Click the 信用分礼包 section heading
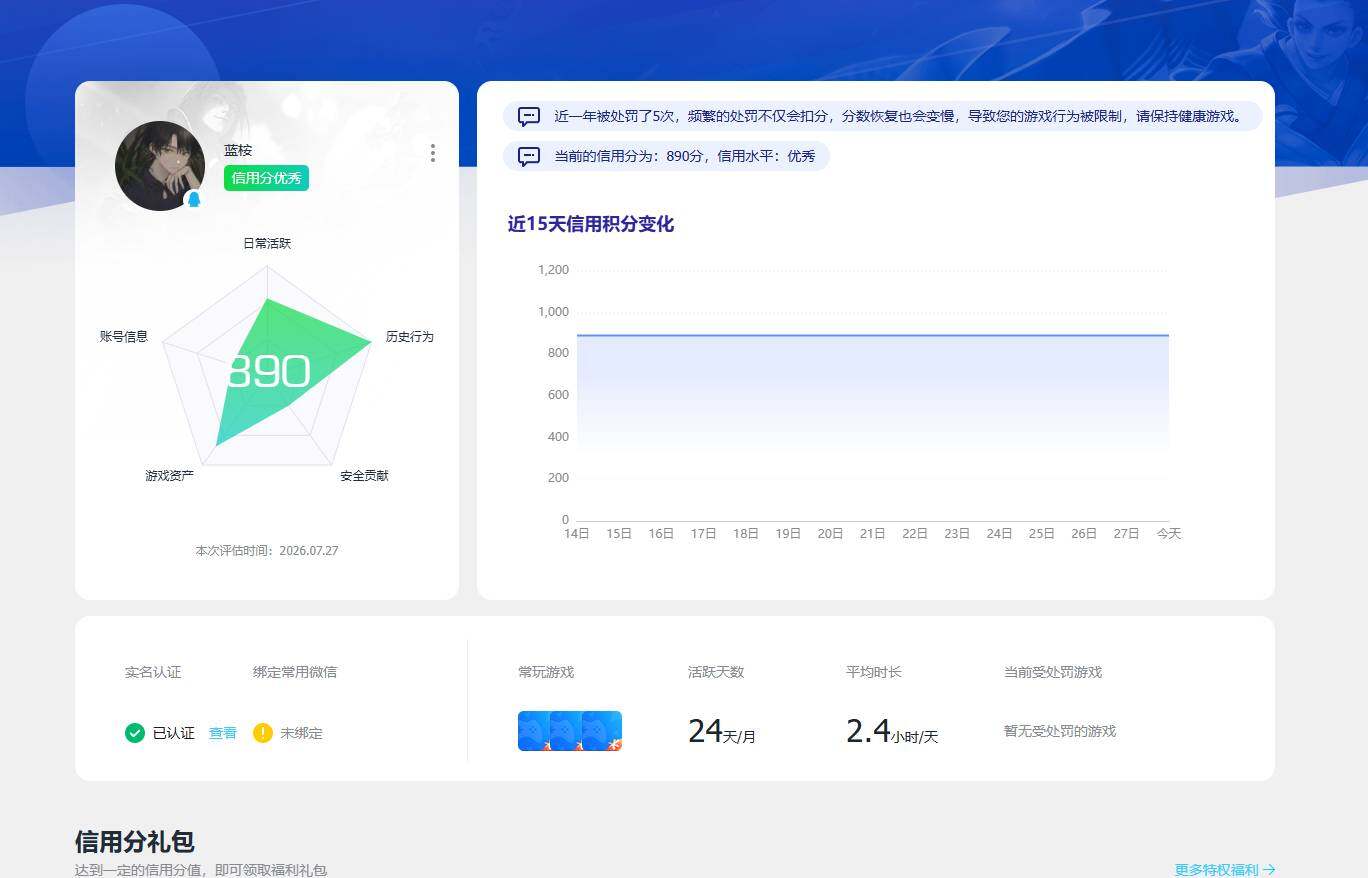This screenshot has width=1368, height=878. (135, 841)
